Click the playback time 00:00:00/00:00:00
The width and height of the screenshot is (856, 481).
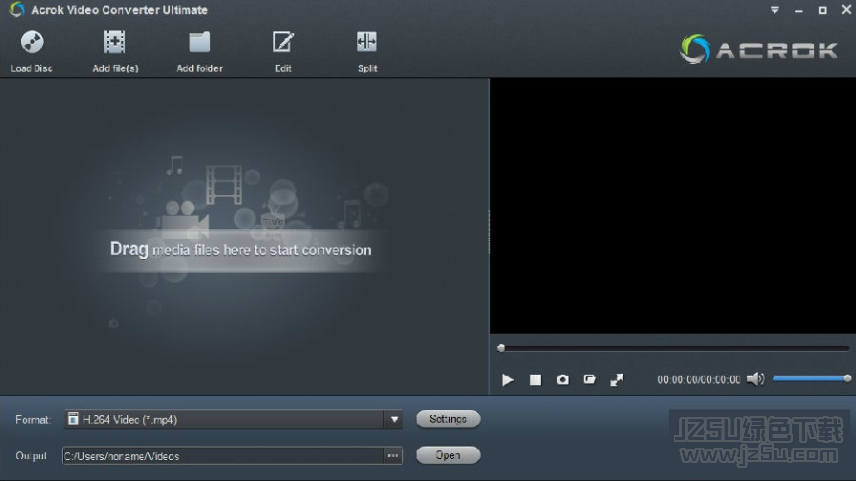[699, 379]
